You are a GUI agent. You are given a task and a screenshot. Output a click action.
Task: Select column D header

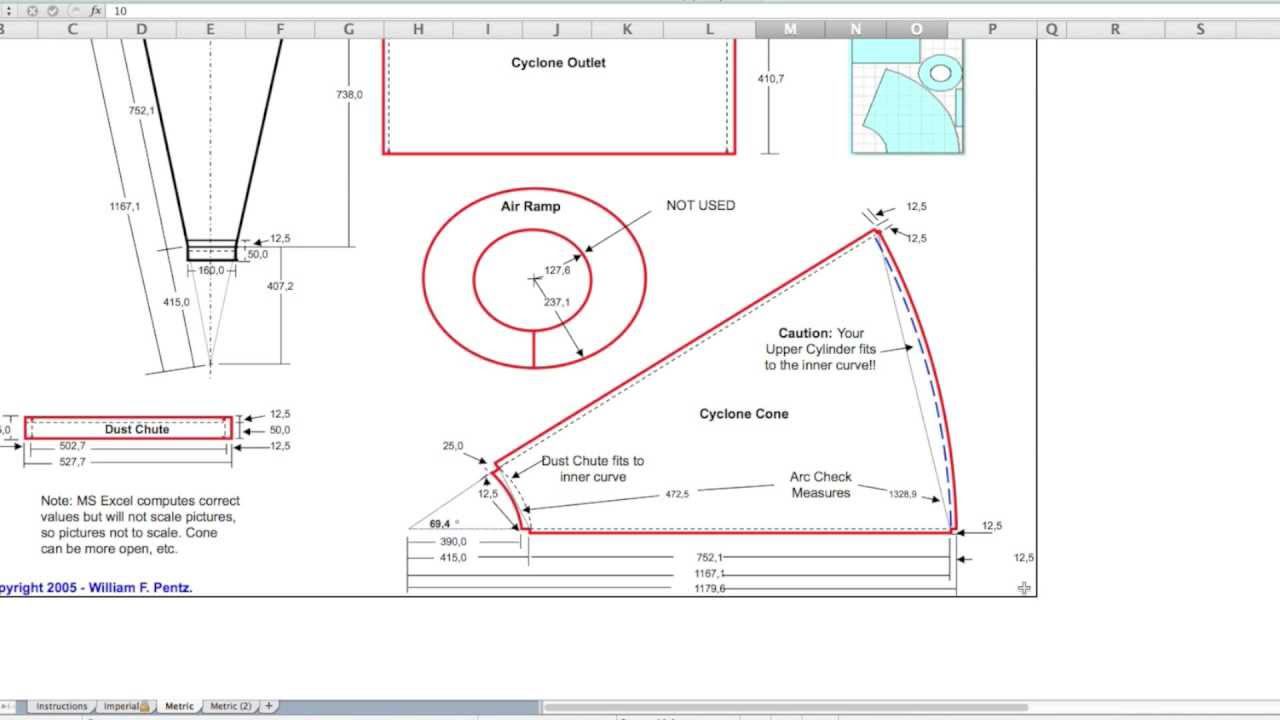(141, 30)
